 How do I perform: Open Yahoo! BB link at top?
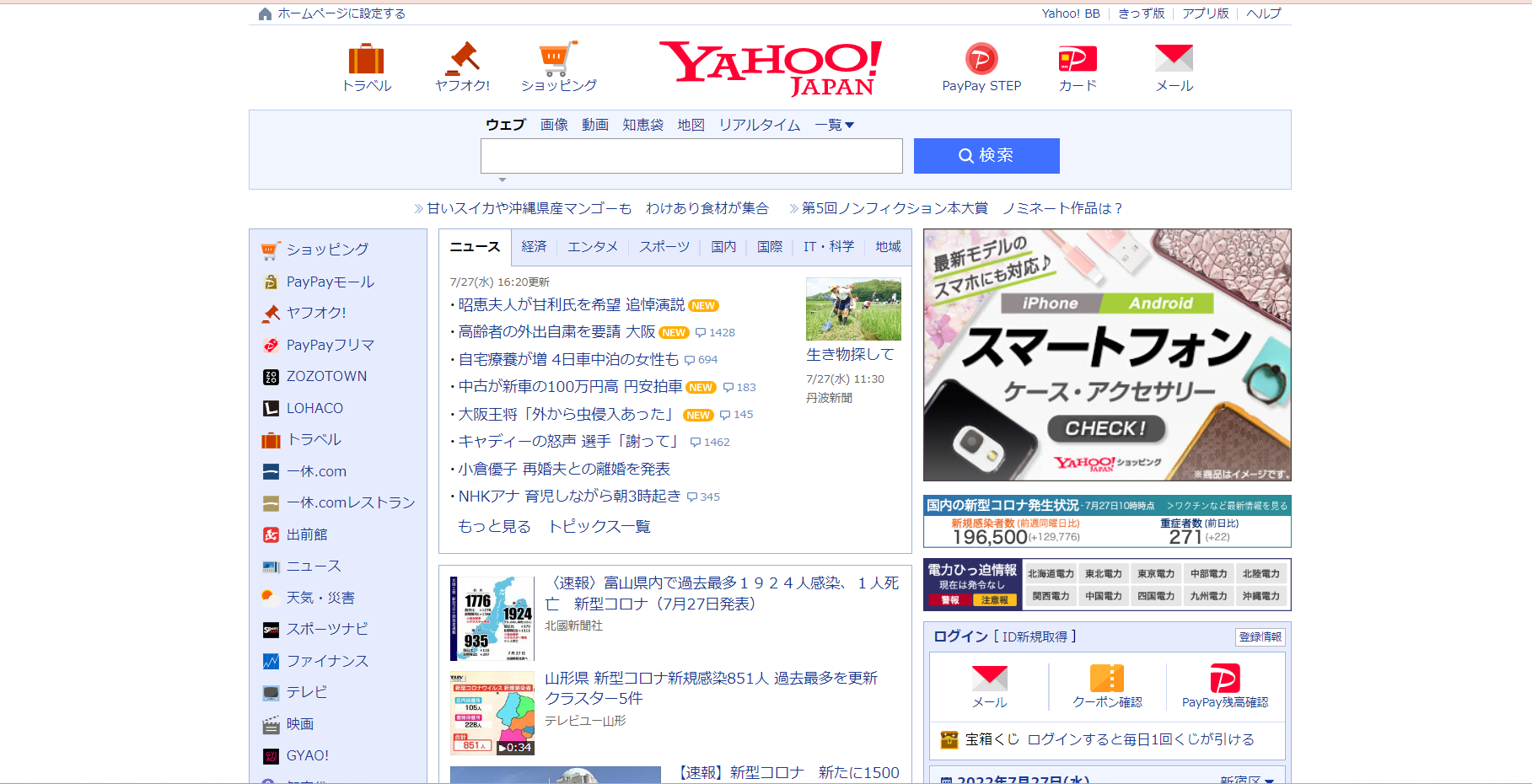click(x=1071, y=13)
